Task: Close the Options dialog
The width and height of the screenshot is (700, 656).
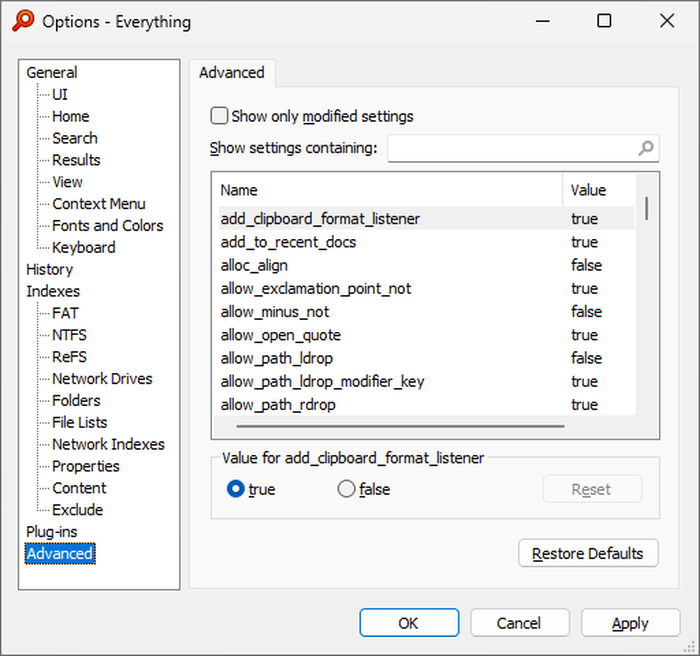Action: tap(667, 21)
